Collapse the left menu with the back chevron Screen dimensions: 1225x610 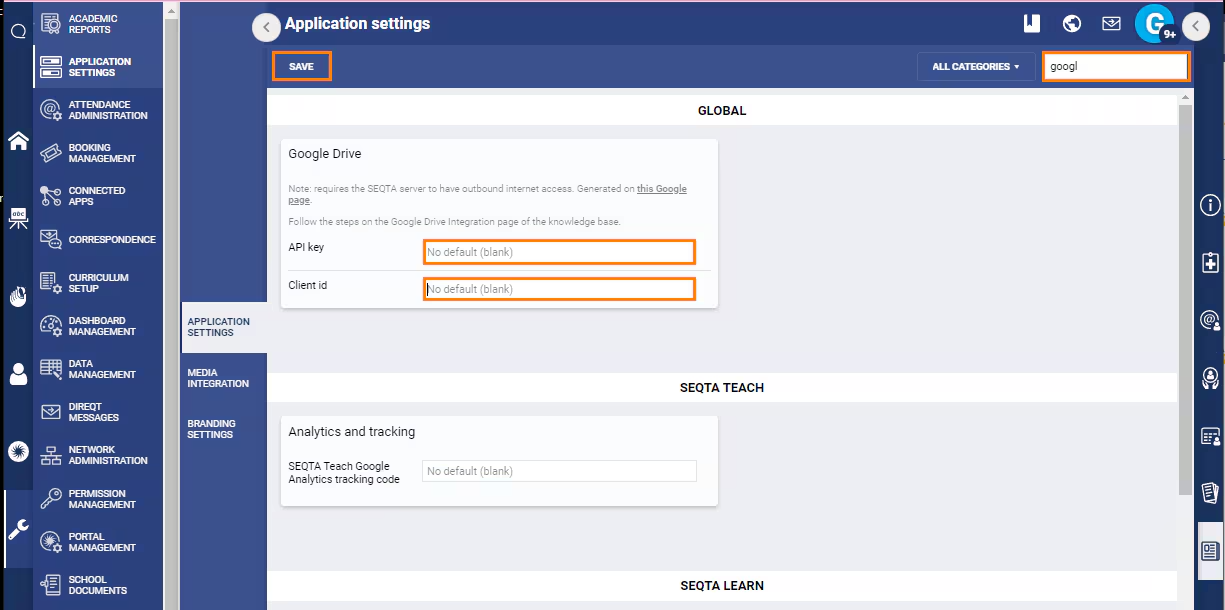point(266,28)
